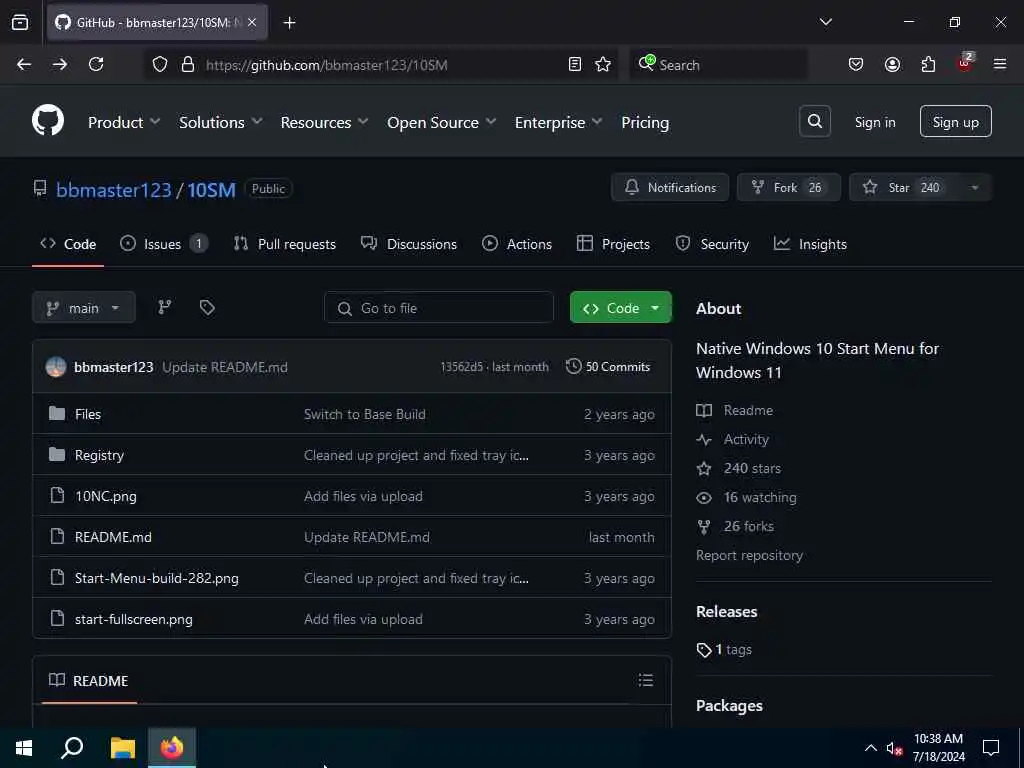Bookmark this page with the star icon
The width and height of the screenshot is (1024, 768).
click(x=603, y=65)
